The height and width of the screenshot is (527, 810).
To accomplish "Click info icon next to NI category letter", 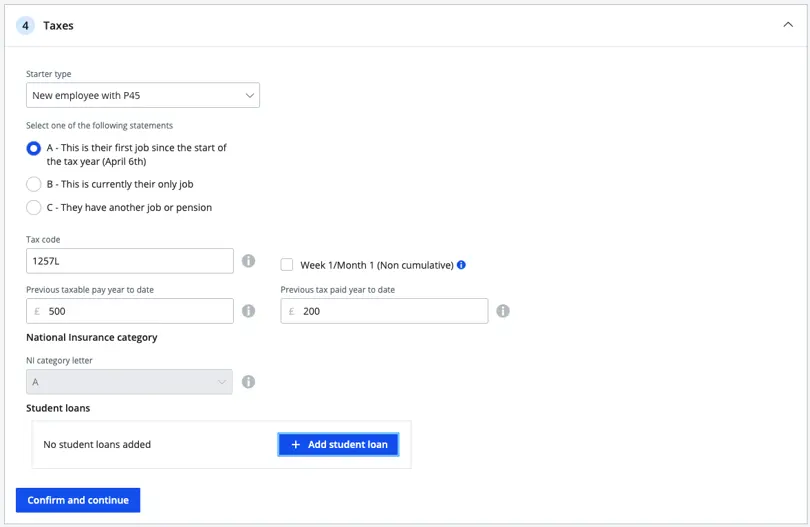I will [248, 382].
